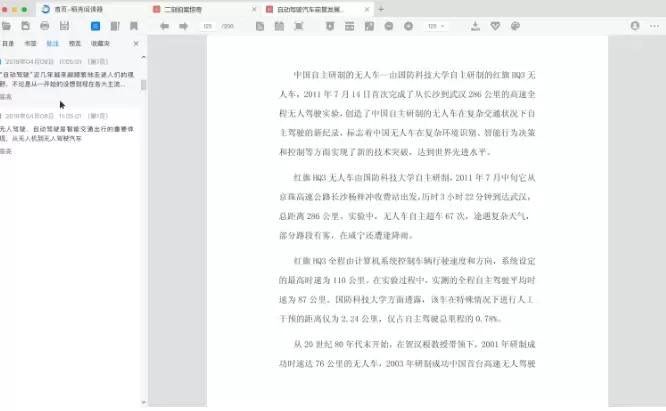Screen dimensions: 666x411
Task: Print the document via printer icon
Action: point(45,26)
